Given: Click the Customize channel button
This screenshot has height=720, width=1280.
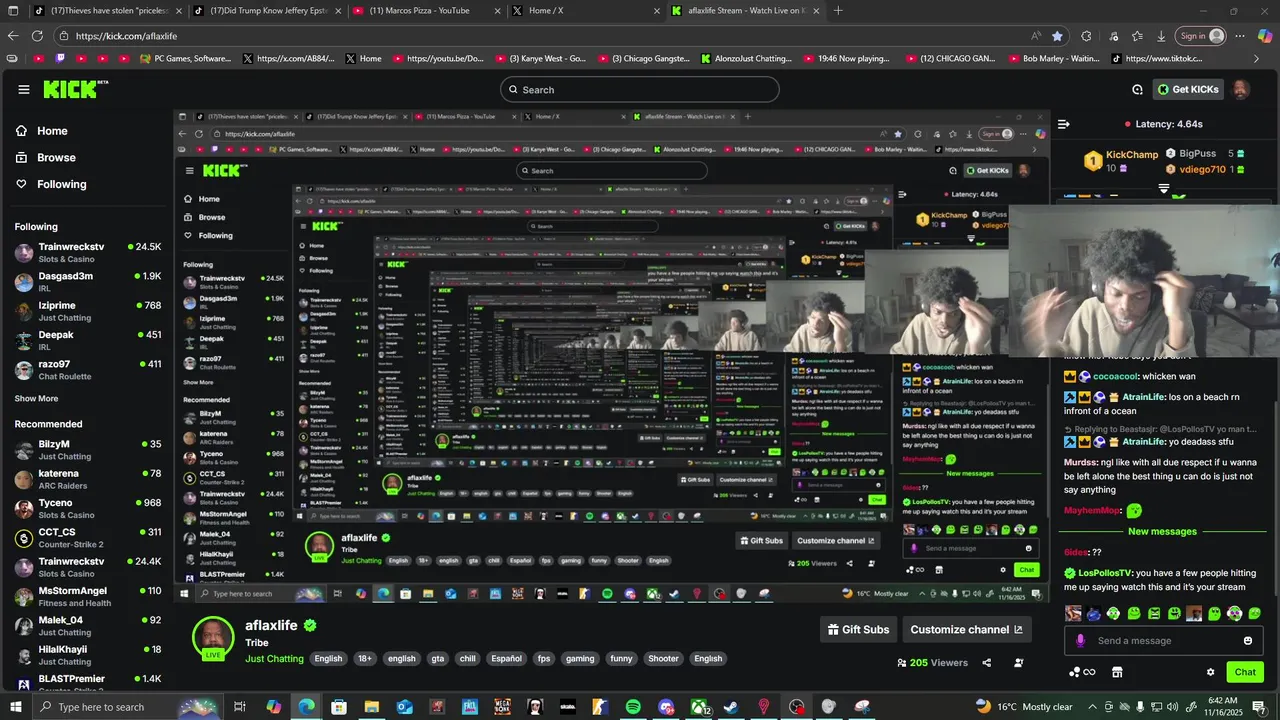Looking at the screenshot, I should (x=966, y=630).
